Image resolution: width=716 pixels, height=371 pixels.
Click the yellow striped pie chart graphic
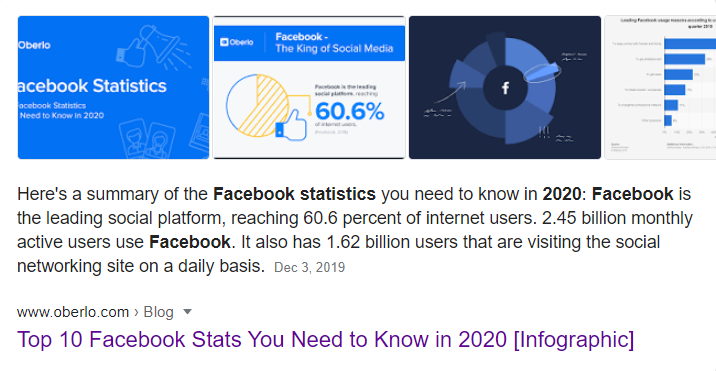click(x=257, y=106)
